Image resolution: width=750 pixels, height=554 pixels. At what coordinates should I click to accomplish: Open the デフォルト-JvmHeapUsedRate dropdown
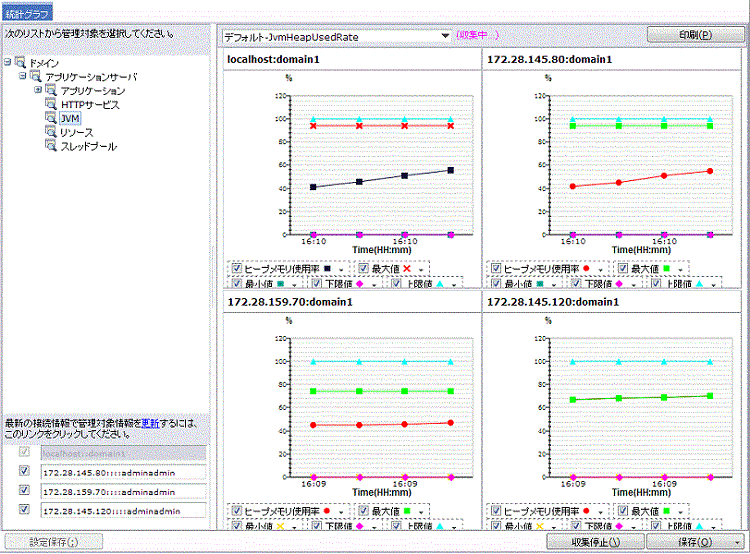point(445,36)
